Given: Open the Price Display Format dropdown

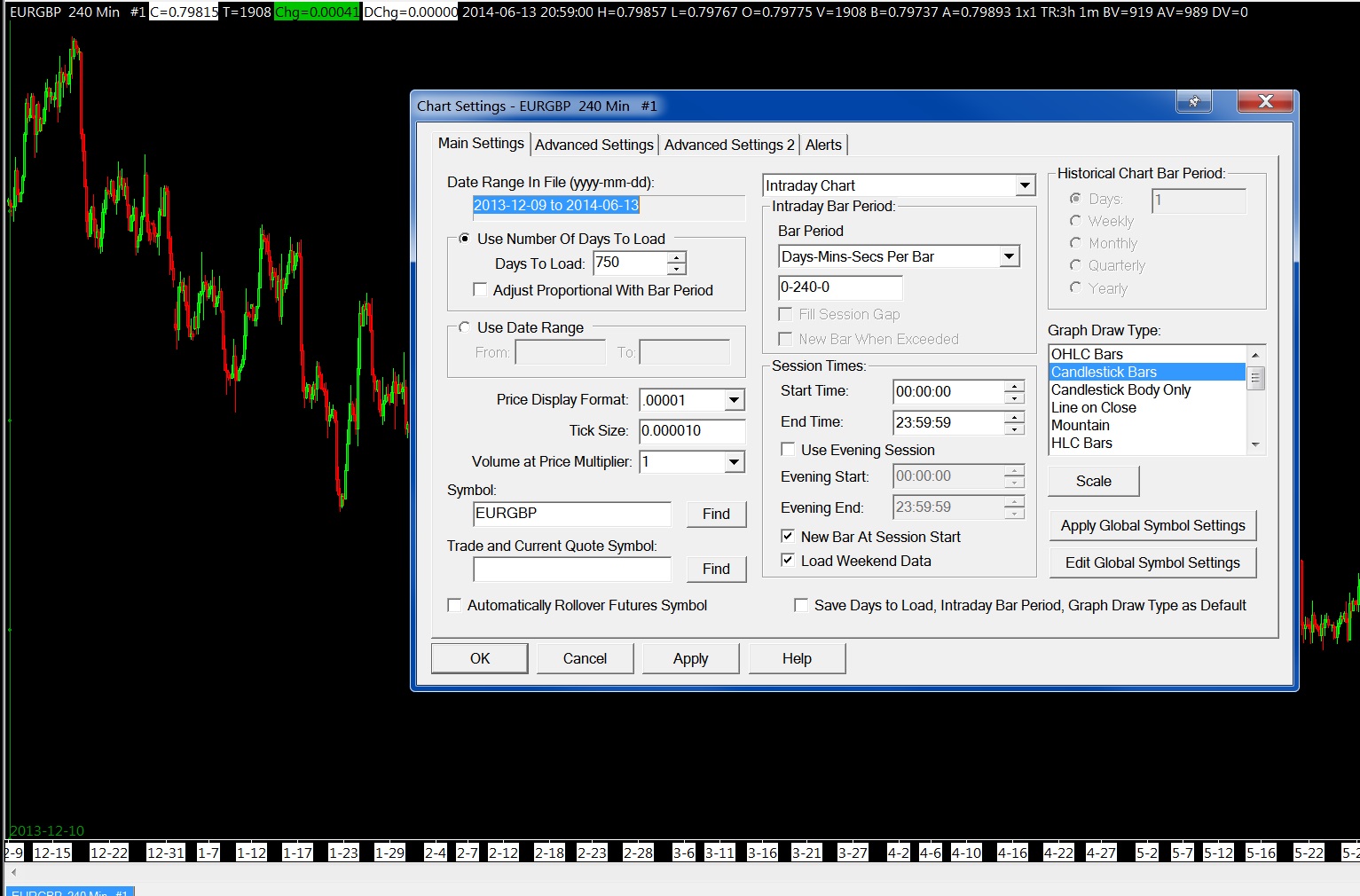Looking at the screenshot, I should point(734,400).
